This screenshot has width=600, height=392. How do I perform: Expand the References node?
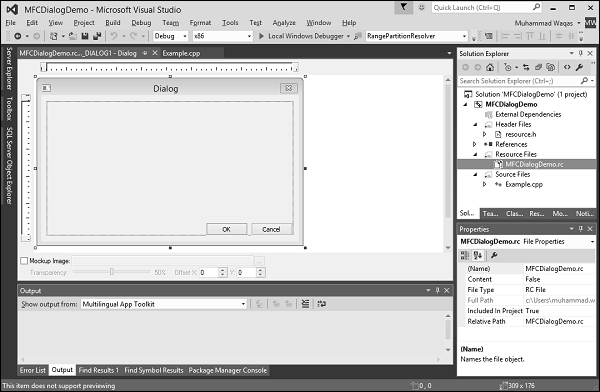475,144
